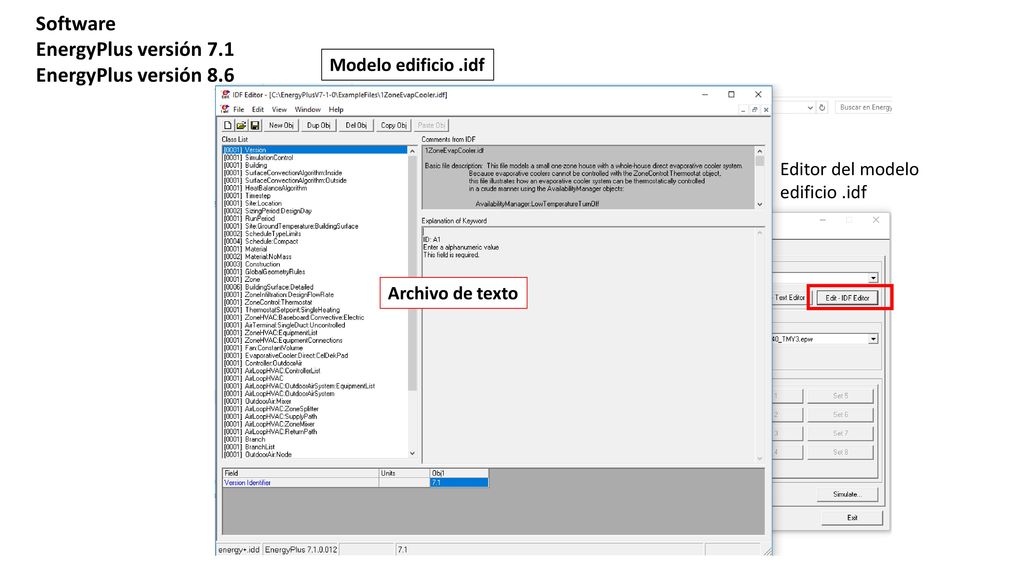Click Simulate... button in EP-Launch

coord(847,494)
